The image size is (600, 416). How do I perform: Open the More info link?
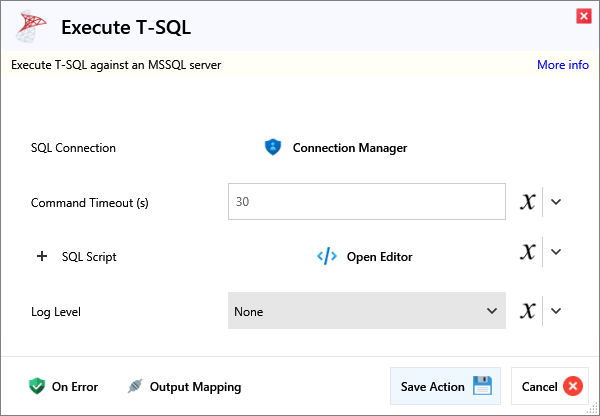point(562,65)
